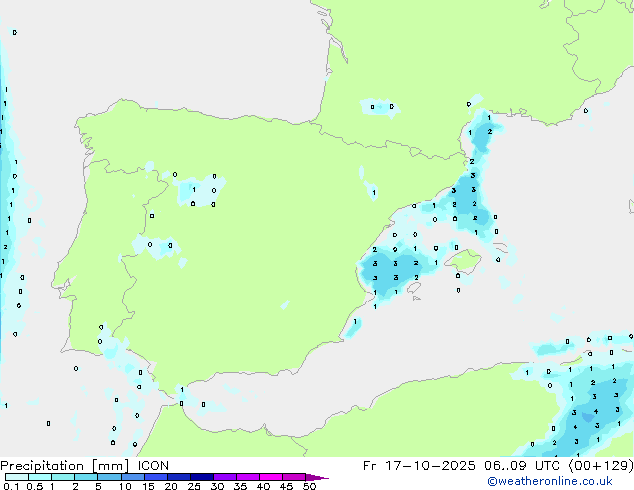Image resolution: width=634 pixels, height=490 pixels.
Task: Click the "50" legend scale label
Action: [x=309, y=486]
